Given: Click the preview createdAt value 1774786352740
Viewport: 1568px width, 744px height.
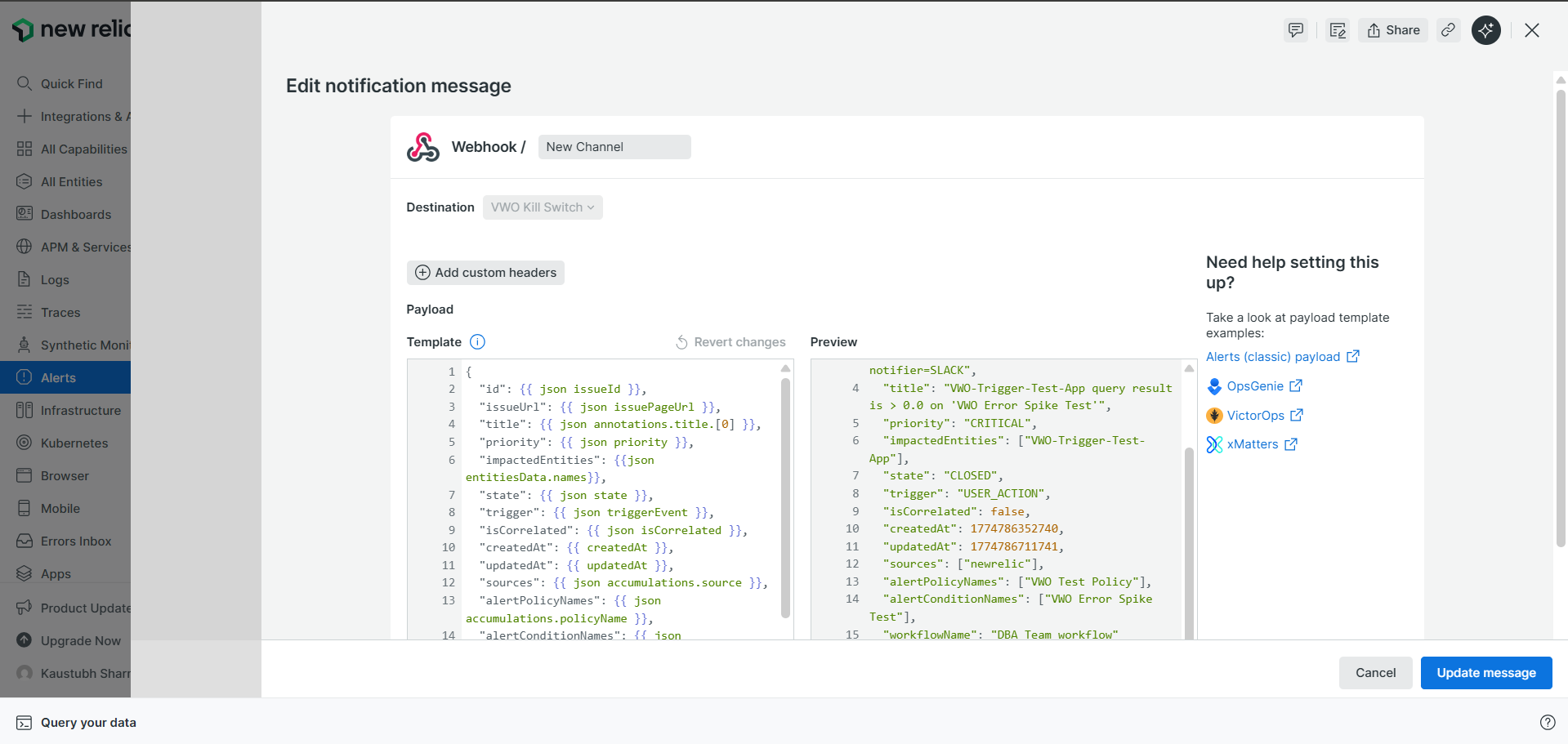Looking at the screenshot, I should [1014, 529].
